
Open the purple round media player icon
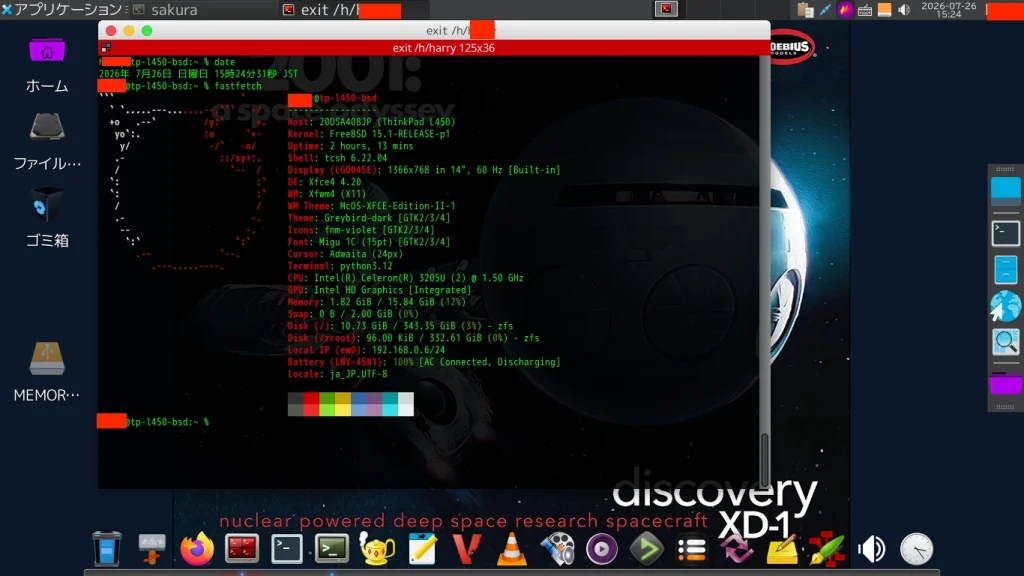601,549
